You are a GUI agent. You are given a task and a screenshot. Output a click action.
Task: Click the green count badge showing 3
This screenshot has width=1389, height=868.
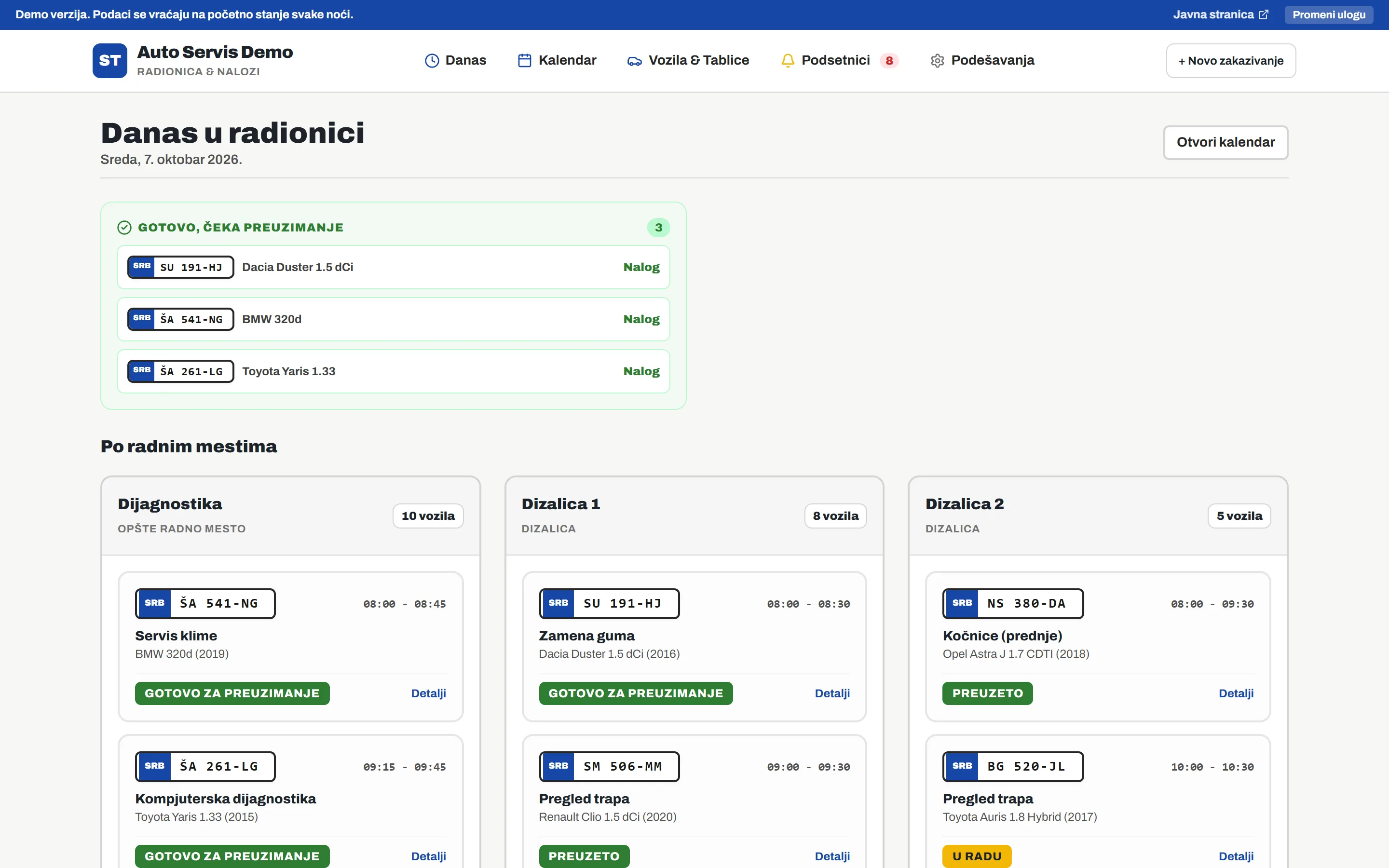tap(658, 228)
